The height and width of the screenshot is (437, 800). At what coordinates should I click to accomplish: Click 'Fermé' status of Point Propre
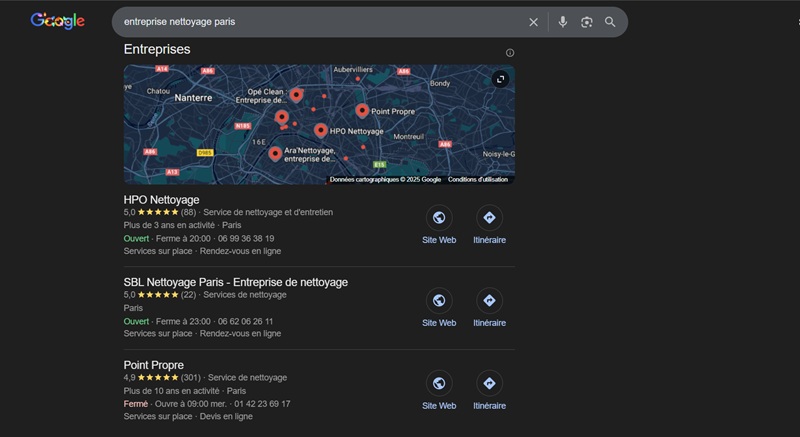136,404
